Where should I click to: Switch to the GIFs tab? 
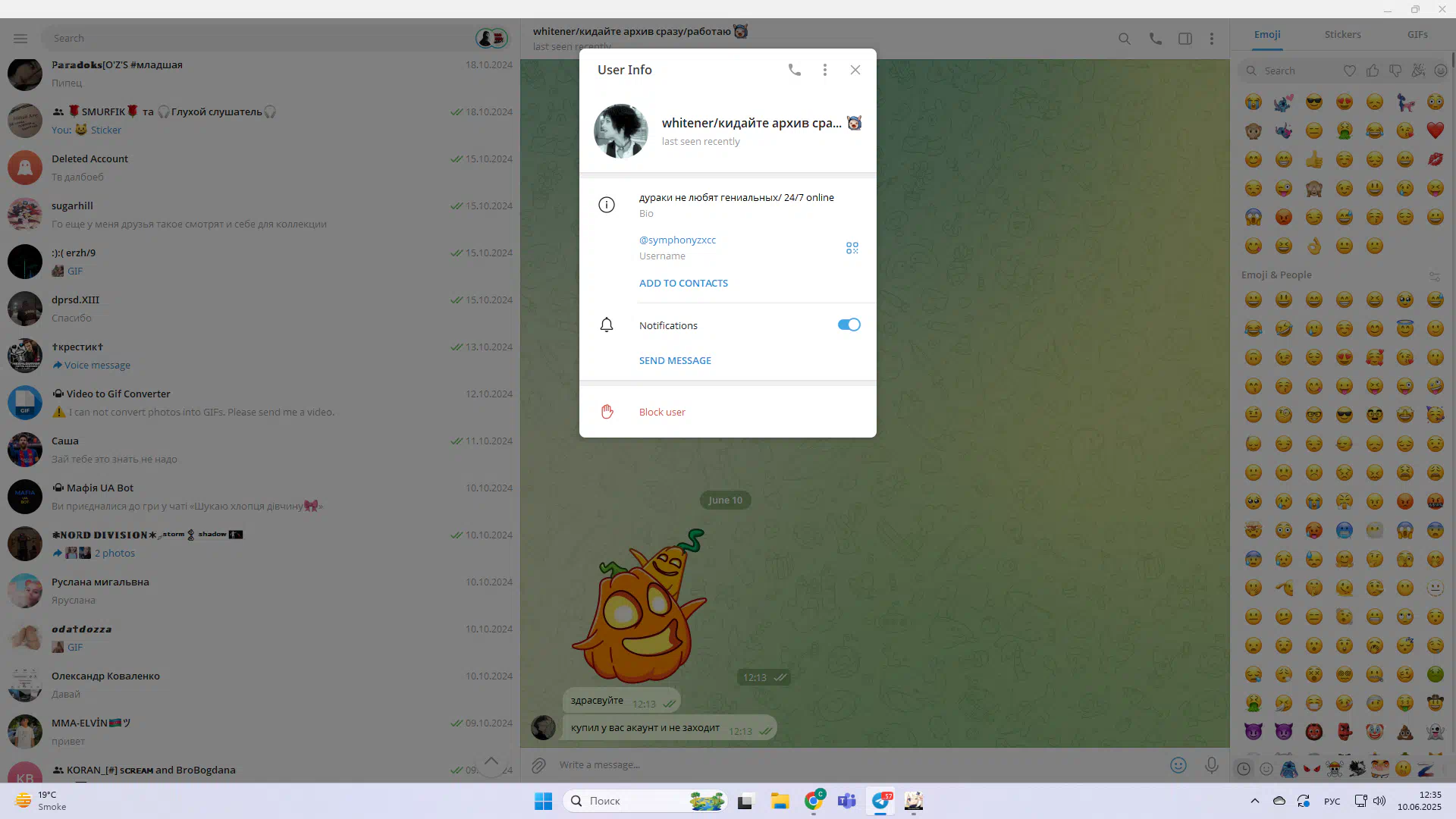1417,34
